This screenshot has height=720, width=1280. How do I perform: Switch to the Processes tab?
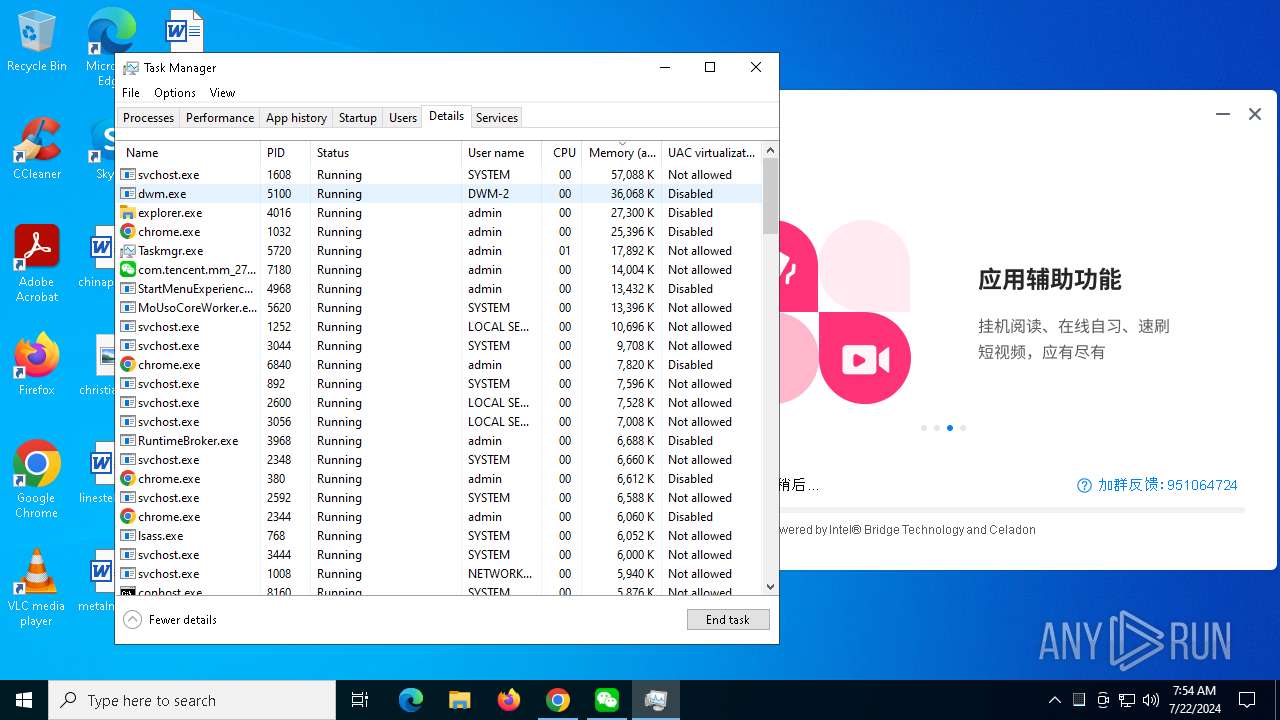148,118
